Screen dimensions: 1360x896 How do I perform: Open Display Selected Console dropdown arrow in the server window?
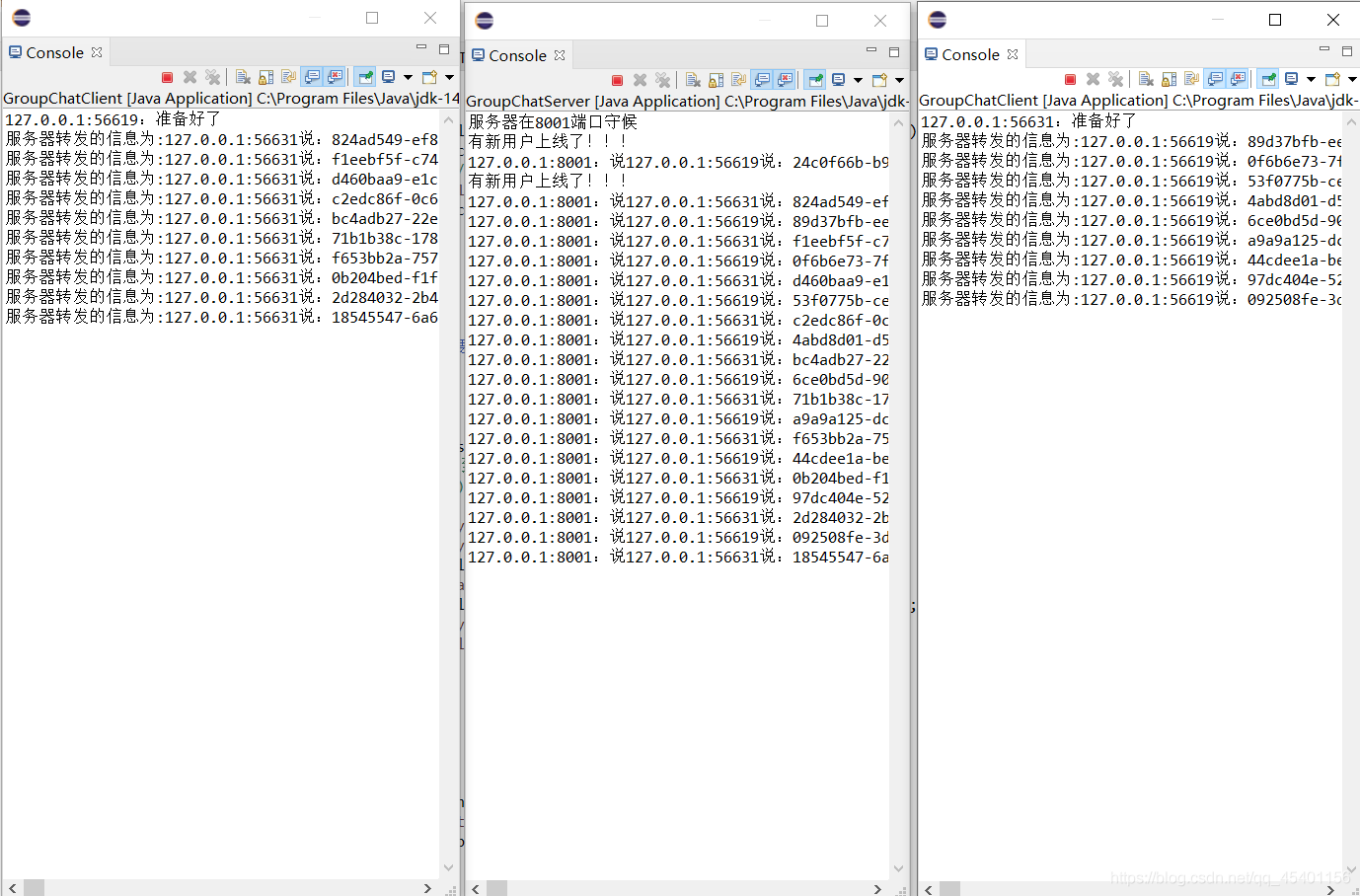858,80
